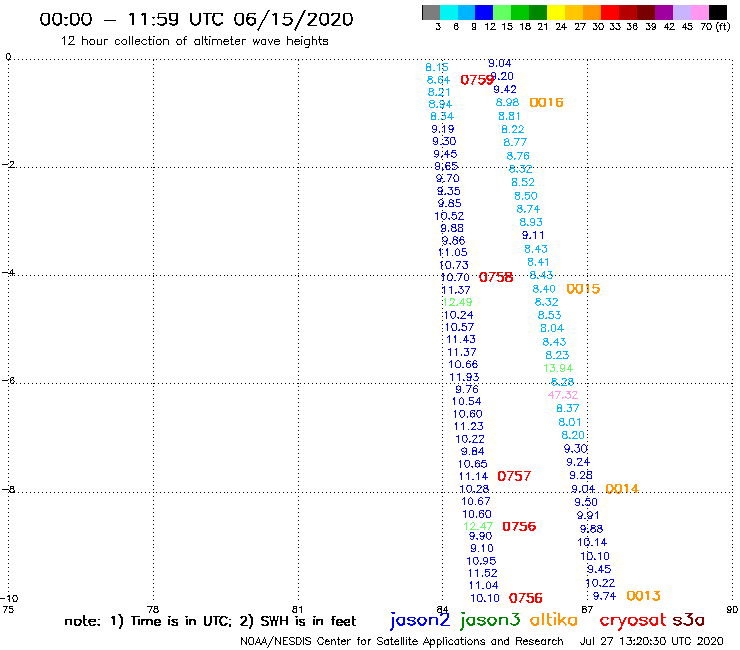740x650 pixels.
Task: Click the NOAA/NESDIS footer credit text
Action: [402, 642]
